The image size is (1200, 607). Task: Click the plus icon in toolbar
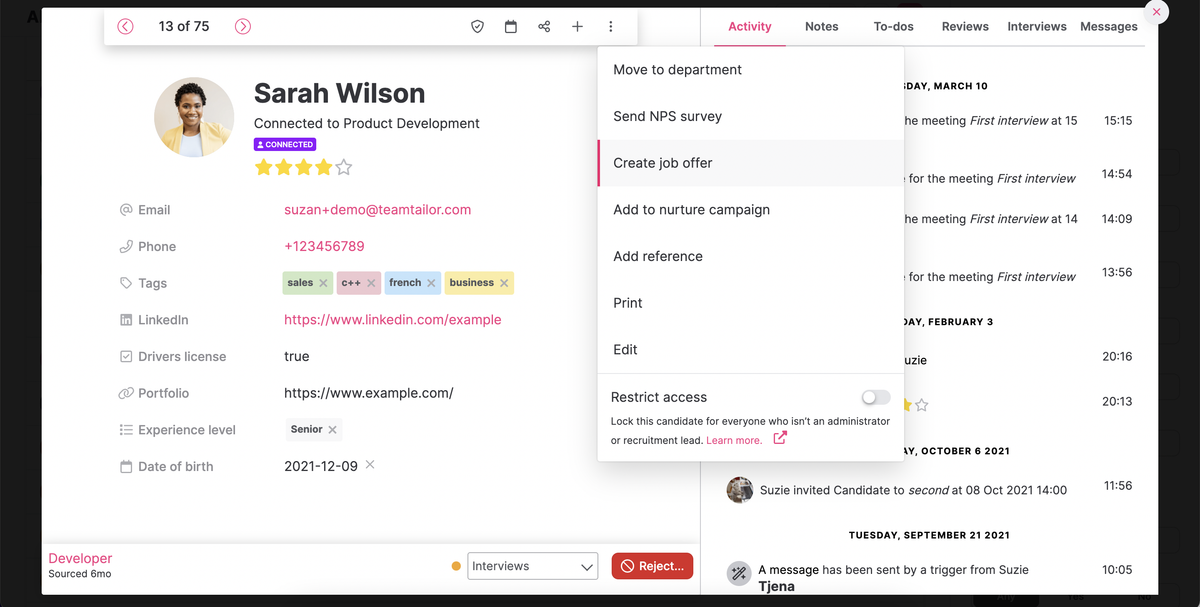(577, 27)
